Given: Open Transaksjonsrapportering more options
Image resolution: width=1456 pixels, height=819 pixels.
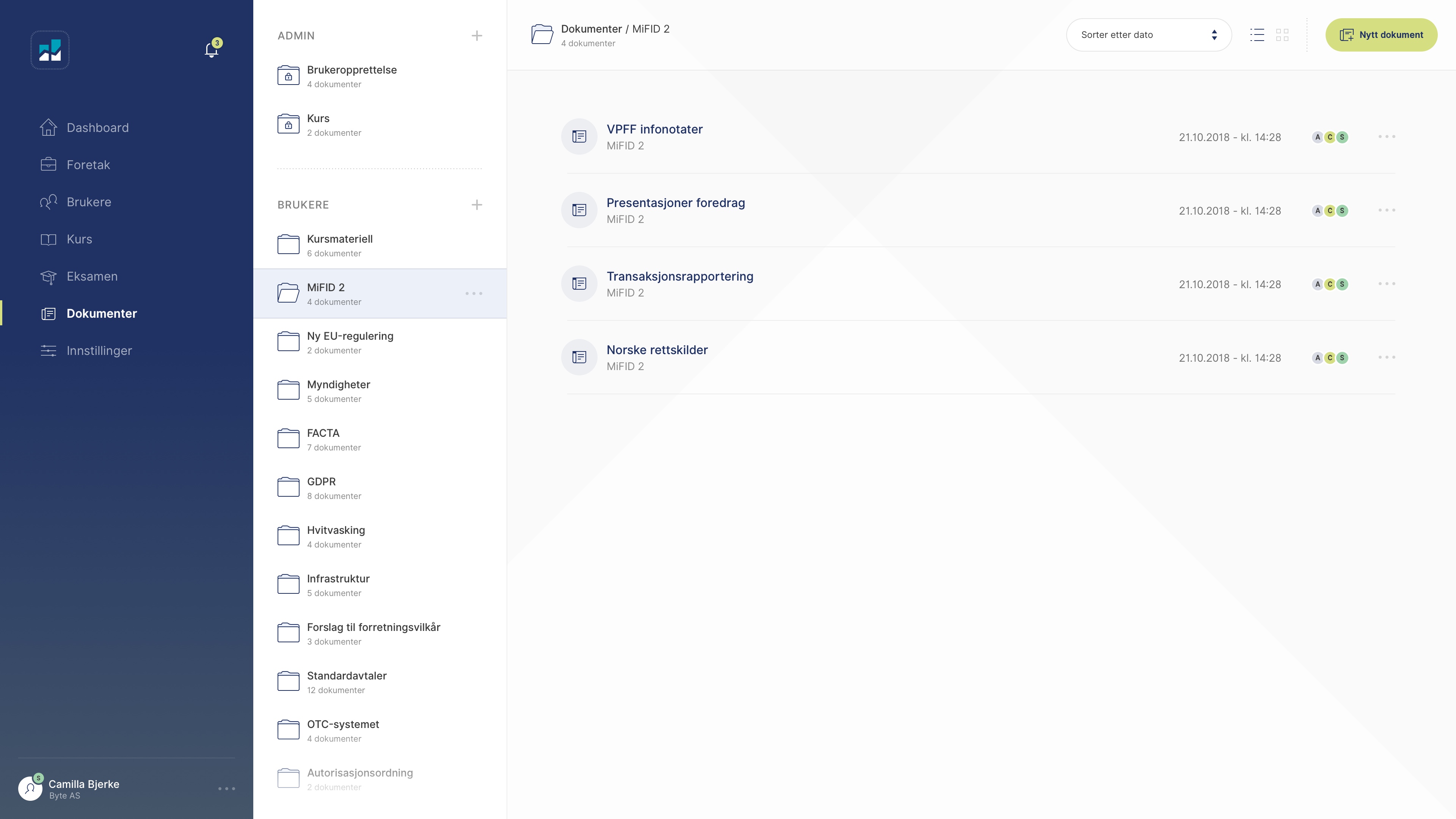Looking at the screenshot, I should point(1387,284).
